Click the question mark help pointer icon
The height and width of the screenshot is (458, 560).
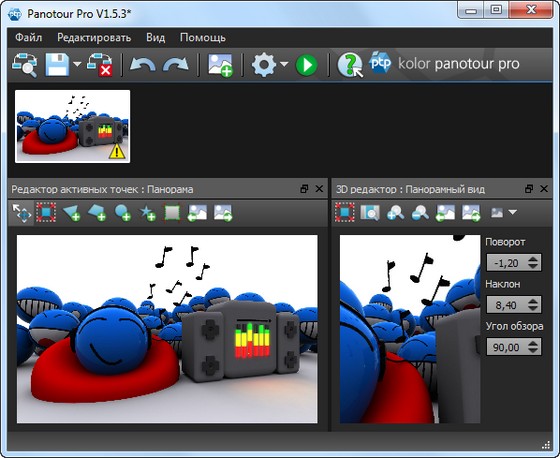point(350,65)
